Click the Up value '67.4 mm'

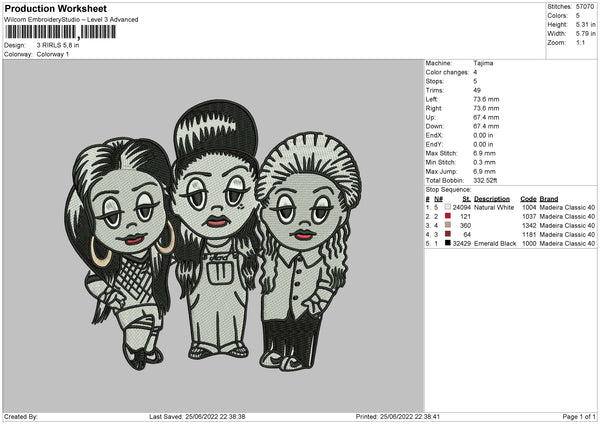click(486, 117)
